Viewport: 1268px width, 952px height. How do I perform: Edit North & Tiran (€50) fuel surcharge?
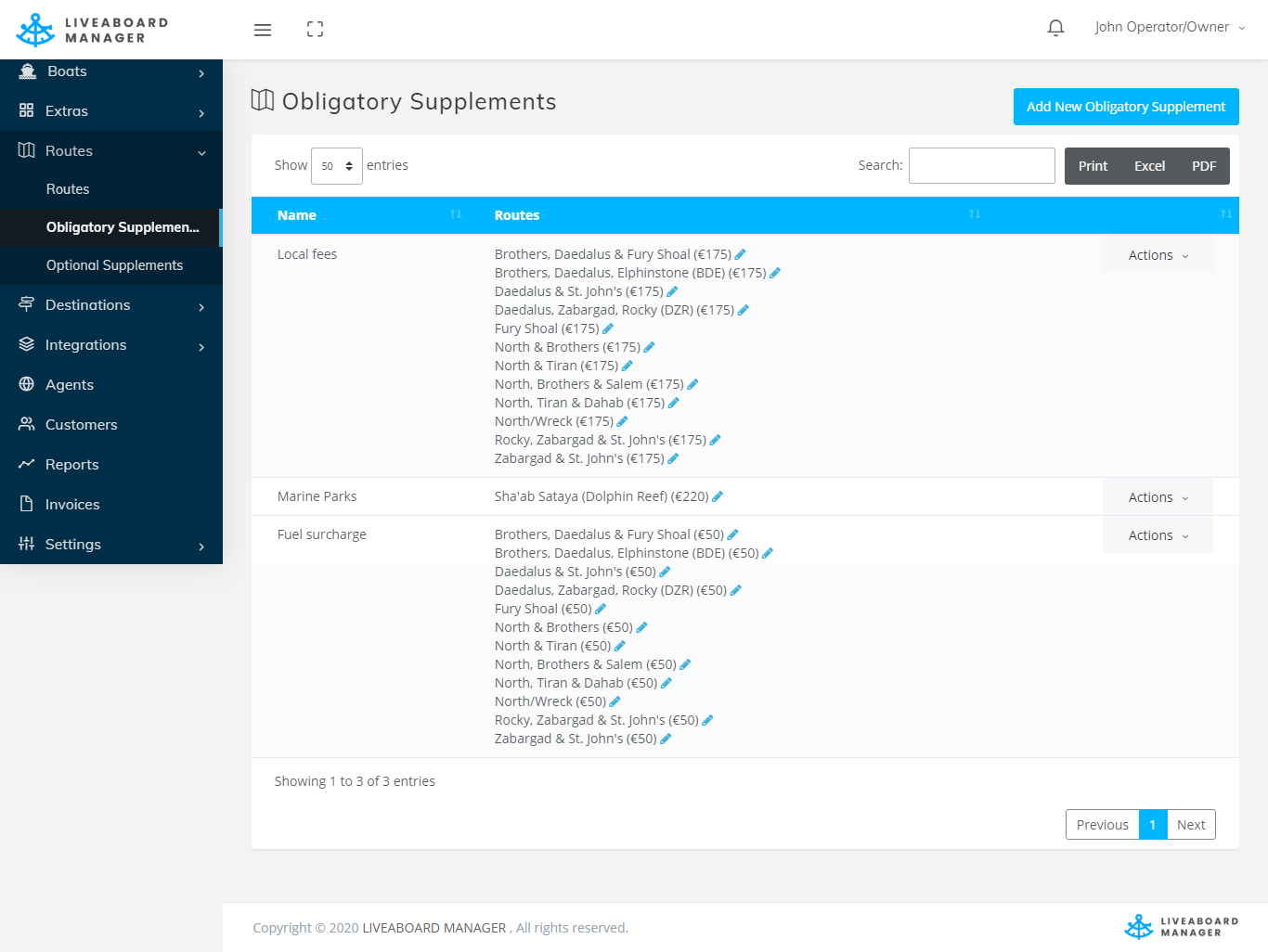(620, 646)
